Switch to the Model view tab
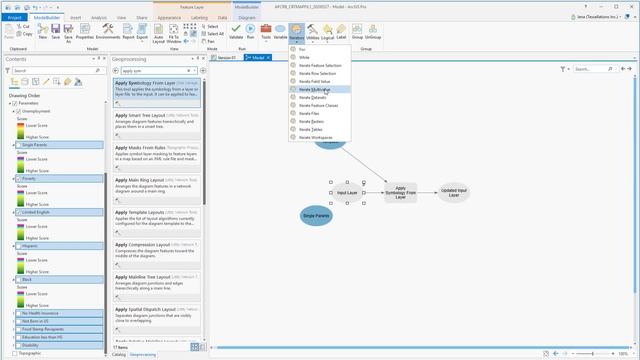Viewport: 640px width, 360px height. coord(258,58)
